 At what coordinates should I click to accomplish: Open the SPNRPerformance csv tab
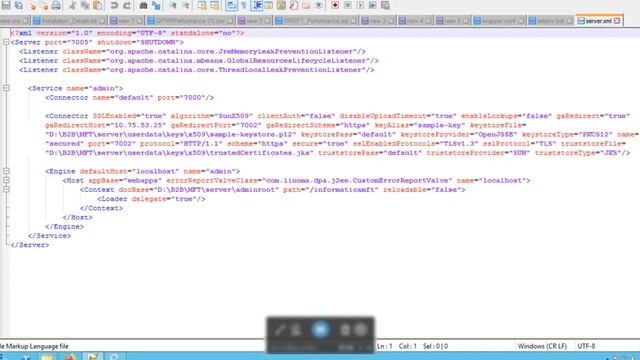(x=190, y=20)
